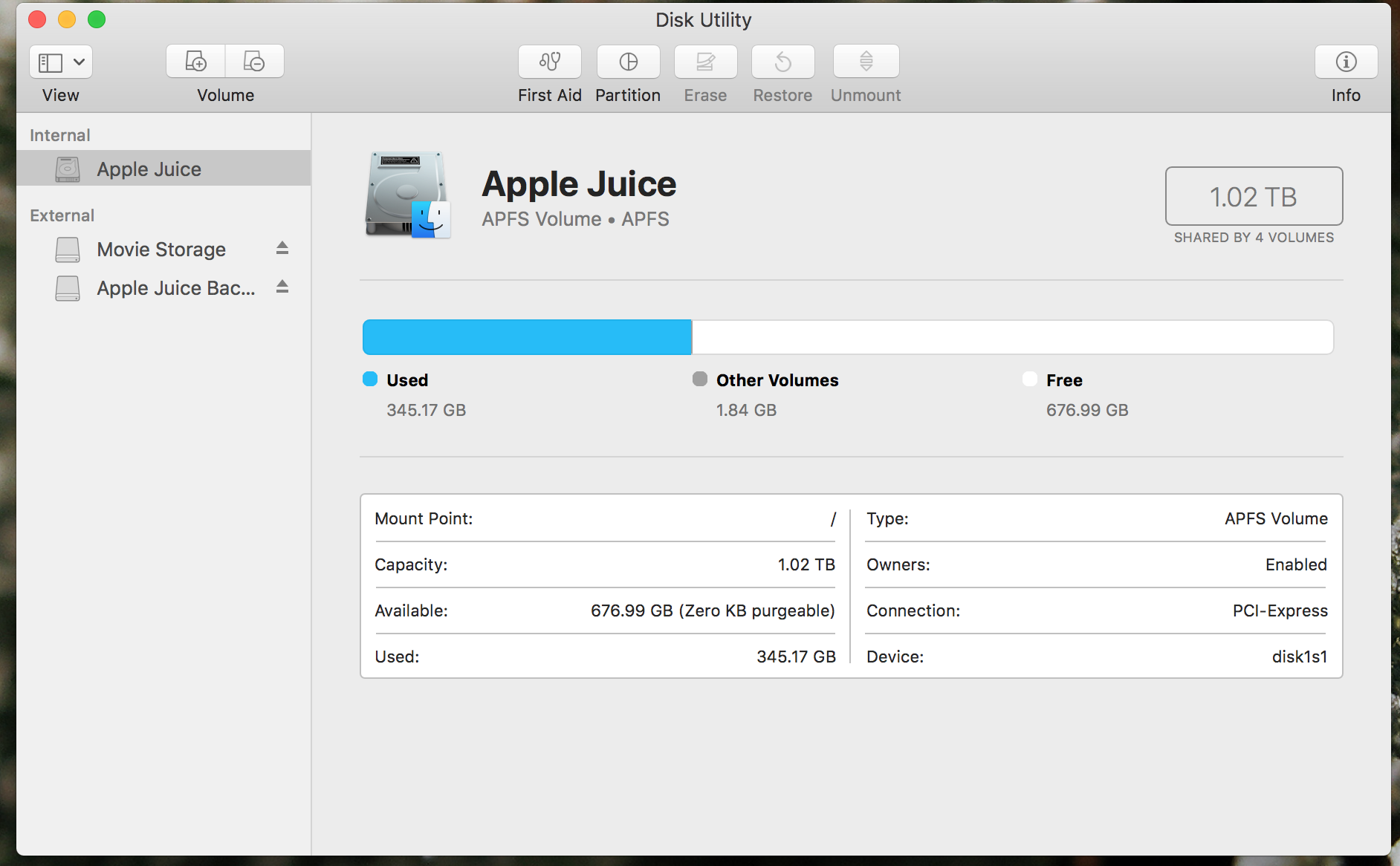Screen dimensions: 1400x866
Task: Close the Disk Utility window
Action: [37, 19]
